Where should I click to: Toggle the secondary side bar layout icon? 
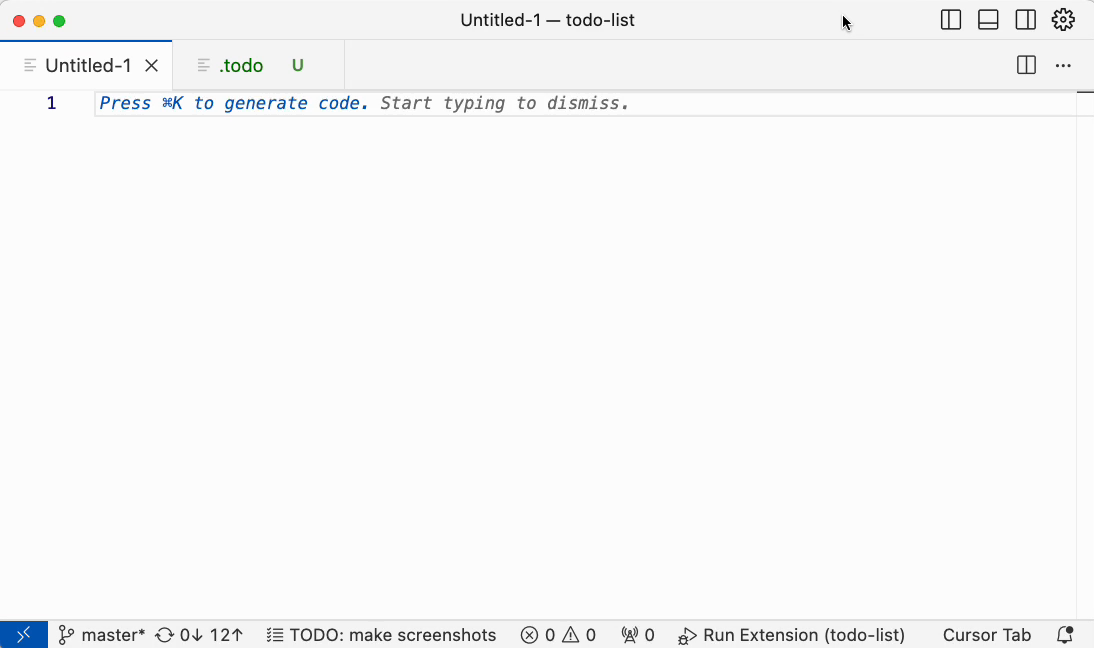(x=1026, y=20)
